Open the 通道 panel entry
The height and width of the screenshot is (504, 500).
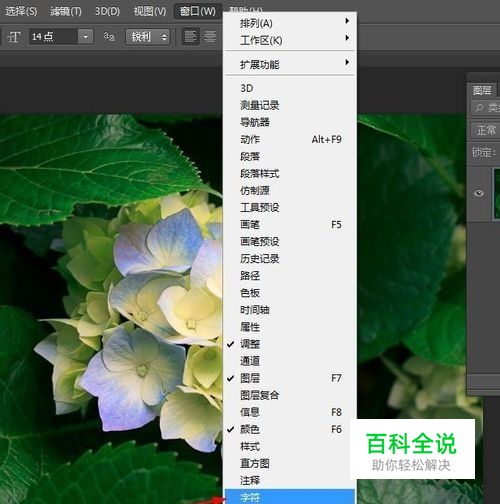coord(290,361)
